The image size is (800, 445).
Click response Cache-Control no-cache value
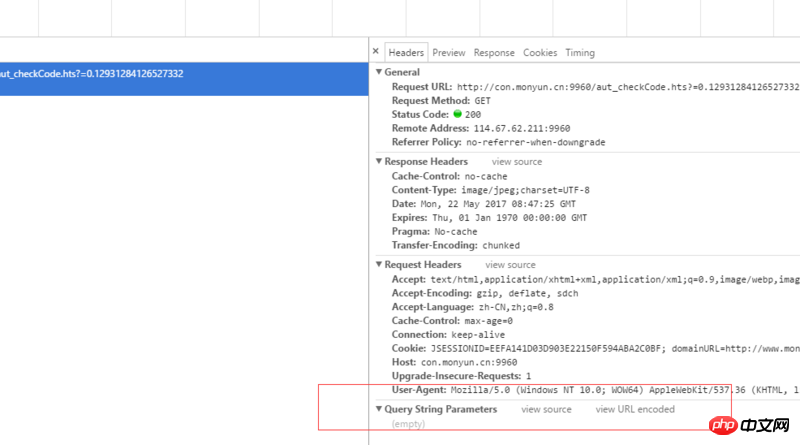[x=486, y=177]
